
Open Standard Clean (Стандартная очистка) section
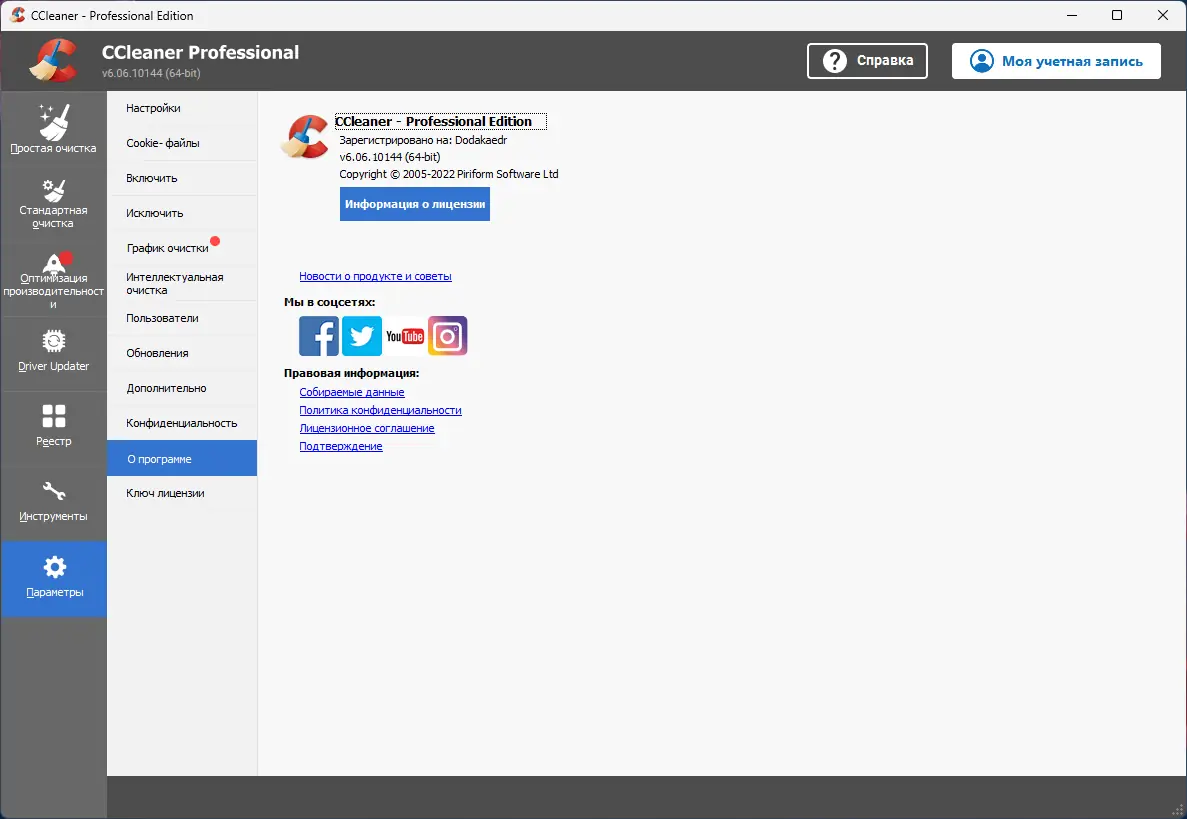[53, 203]
